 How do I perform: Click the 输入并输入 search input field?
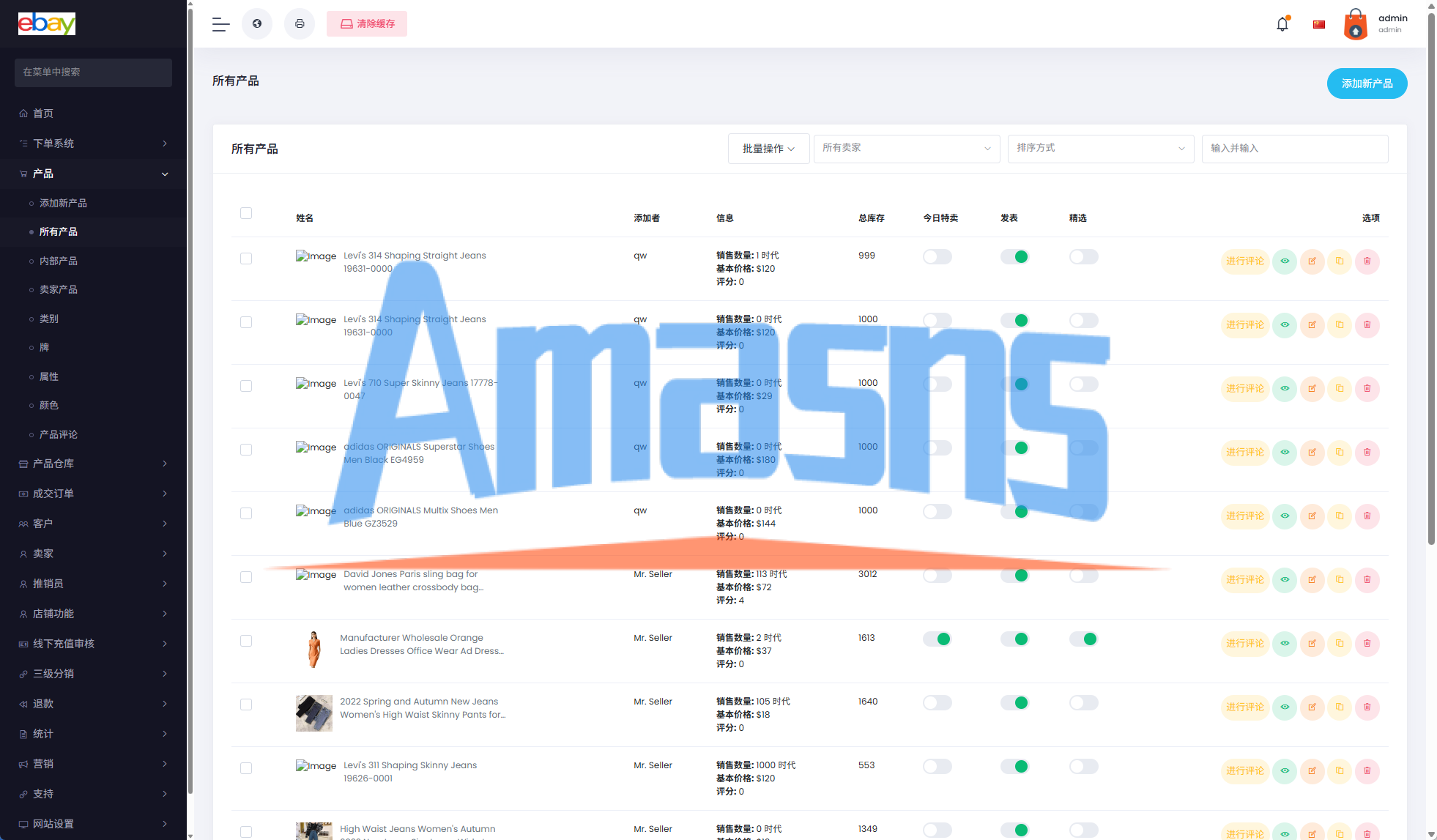click(1294, 149)
